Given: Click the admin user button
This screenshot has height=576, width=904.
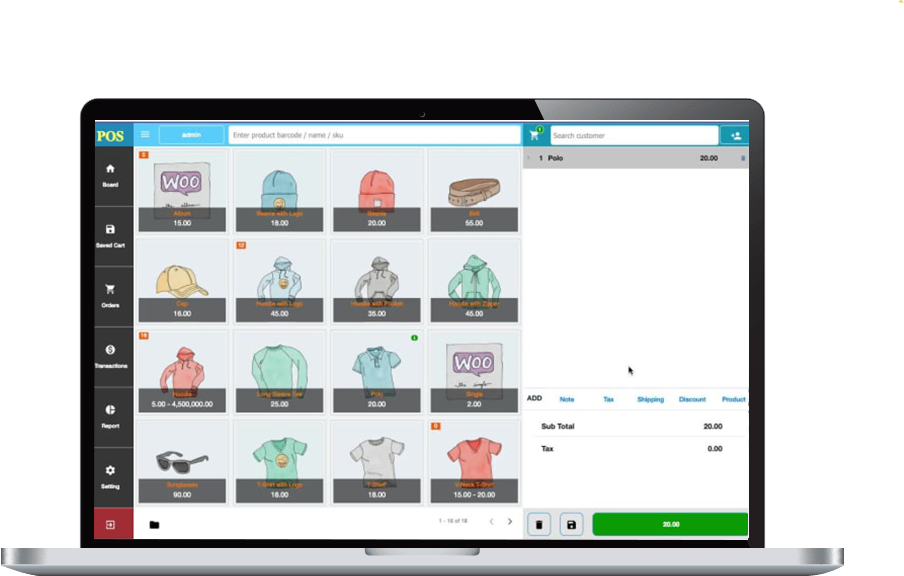Looking at the screenshot, I should [191, 135].
